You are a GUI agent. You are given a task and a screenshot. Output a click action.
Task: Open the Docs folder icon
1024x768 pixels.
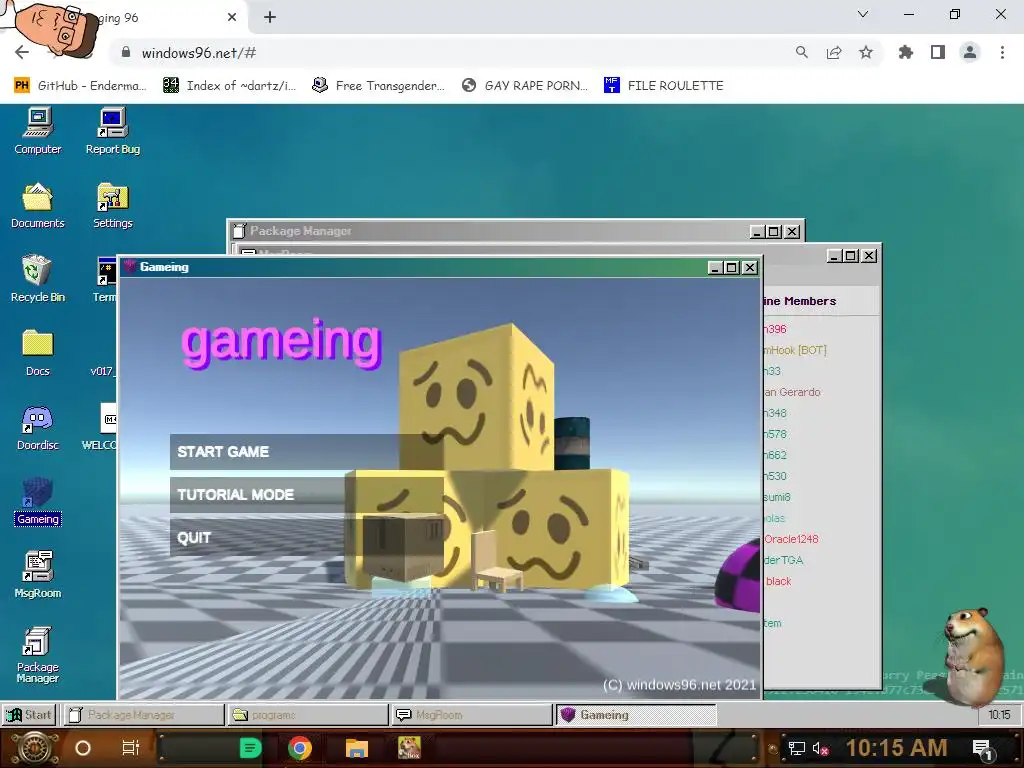38,353
